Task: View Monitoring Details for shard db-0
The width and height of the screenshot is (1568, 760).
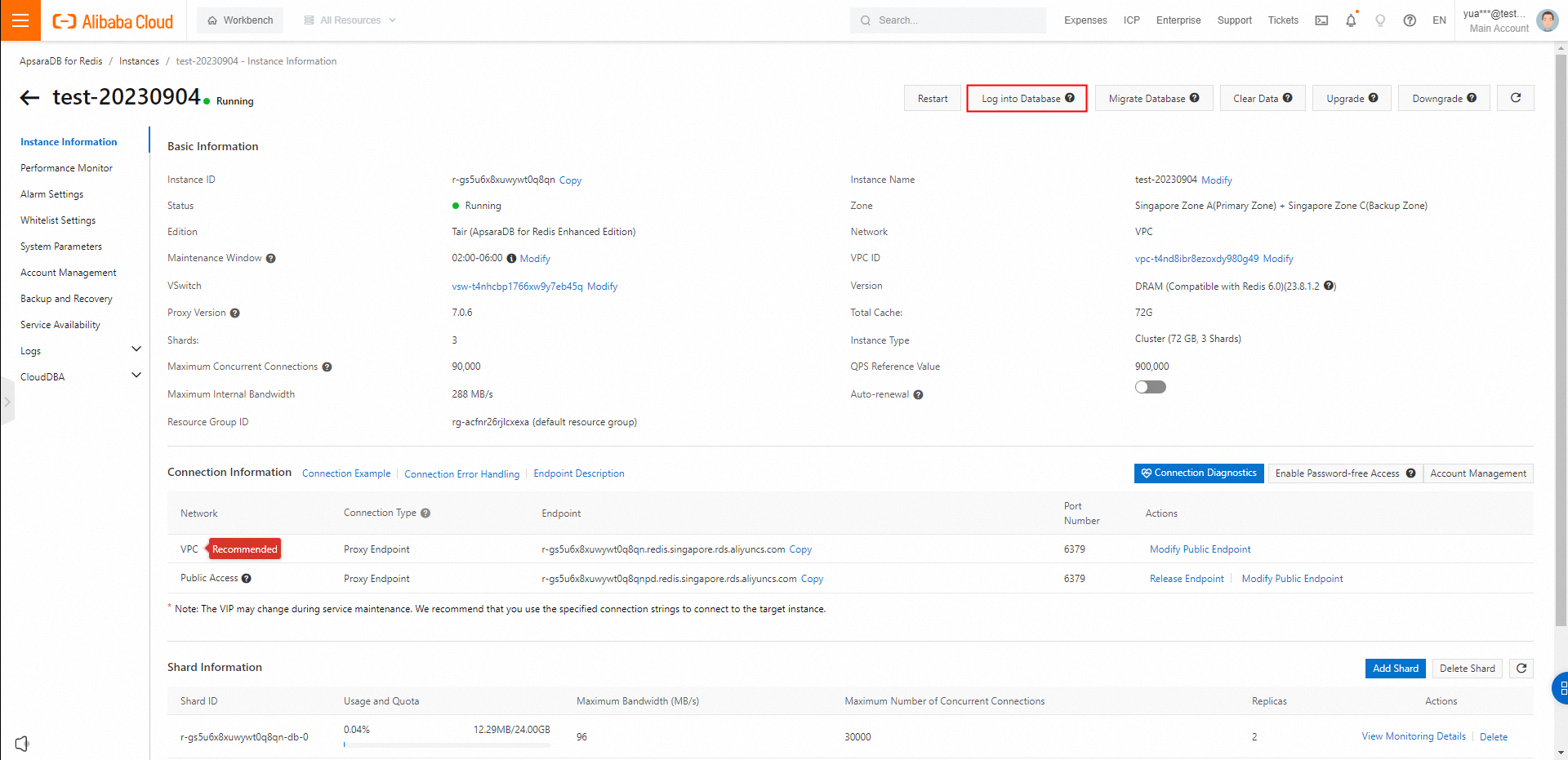Action: [x=1414, y=736]
